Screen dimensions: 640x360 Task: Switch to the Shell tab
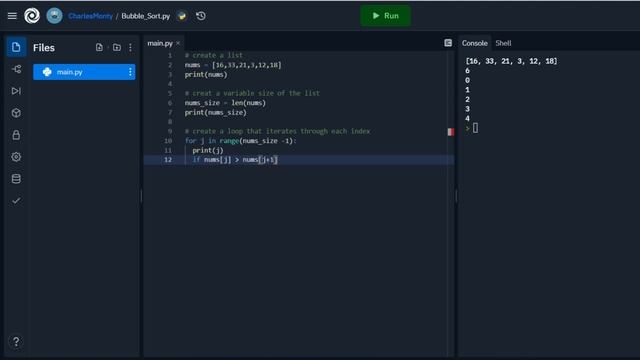tap(503, 43)
